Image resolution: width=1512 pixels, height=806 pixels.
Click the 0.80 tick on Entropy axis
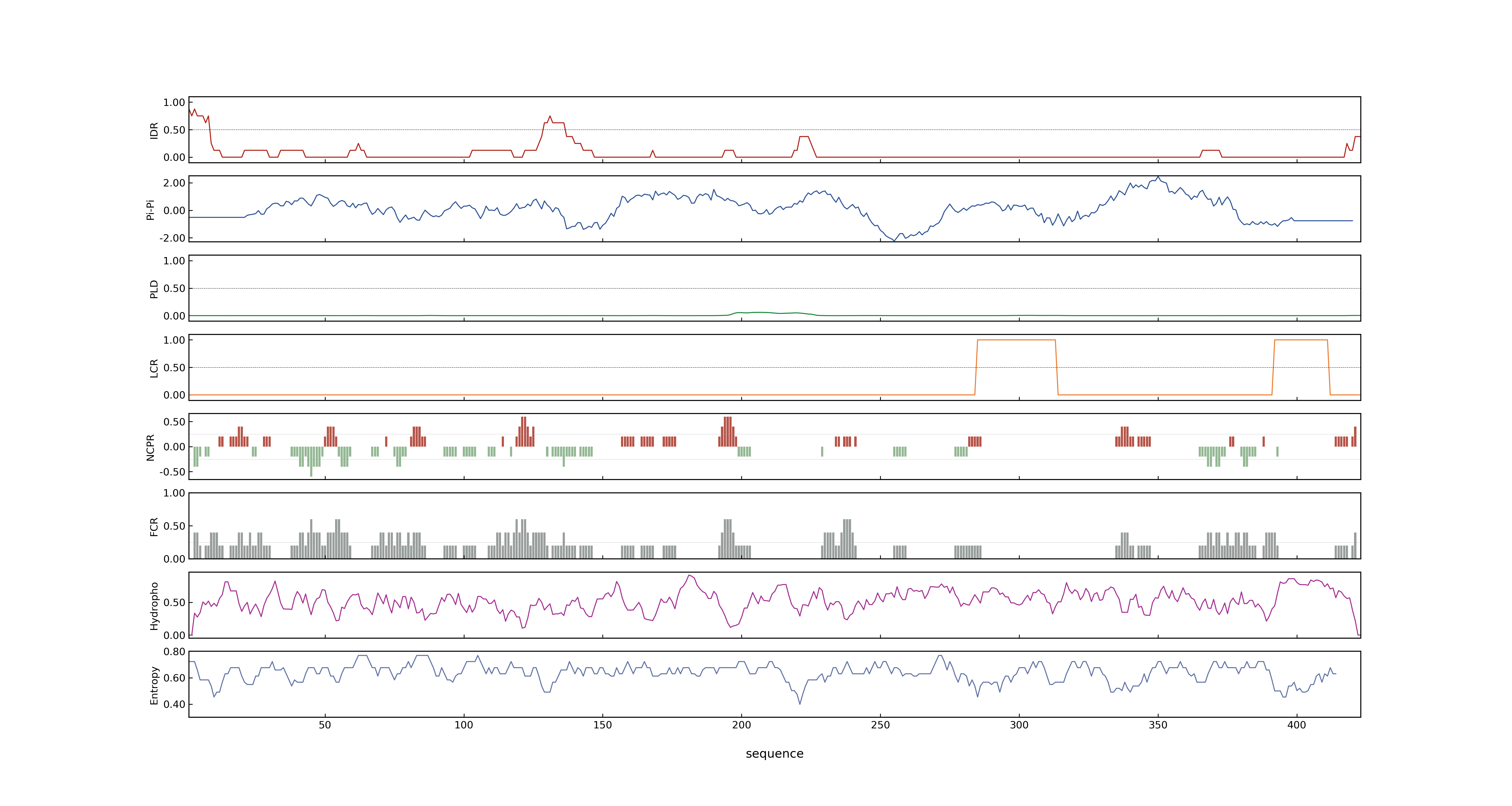point(174,652)
